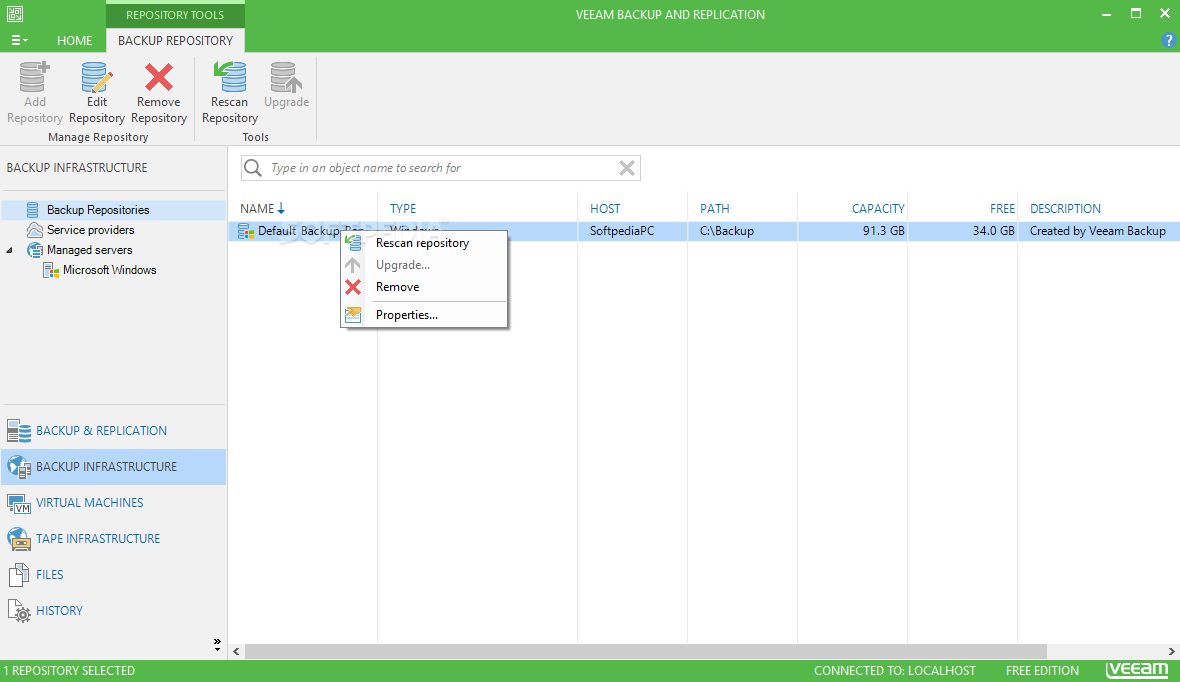Click the C:\Backup path cell
Screen dimensions: 1180x682
[x=727, y=231]
